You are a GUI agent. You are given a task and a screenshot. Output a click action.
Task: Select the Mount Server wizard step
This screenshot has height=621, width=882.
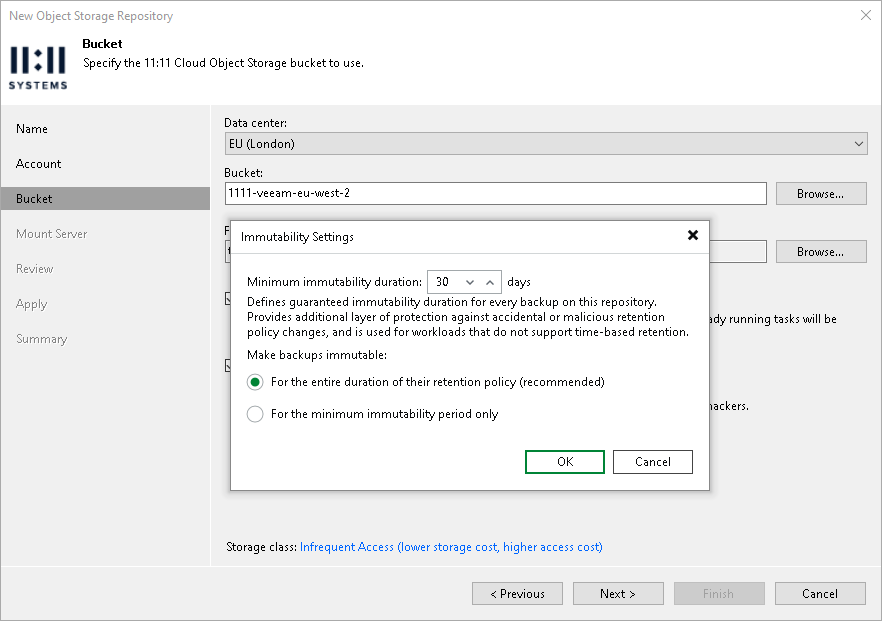pos(52,233)
